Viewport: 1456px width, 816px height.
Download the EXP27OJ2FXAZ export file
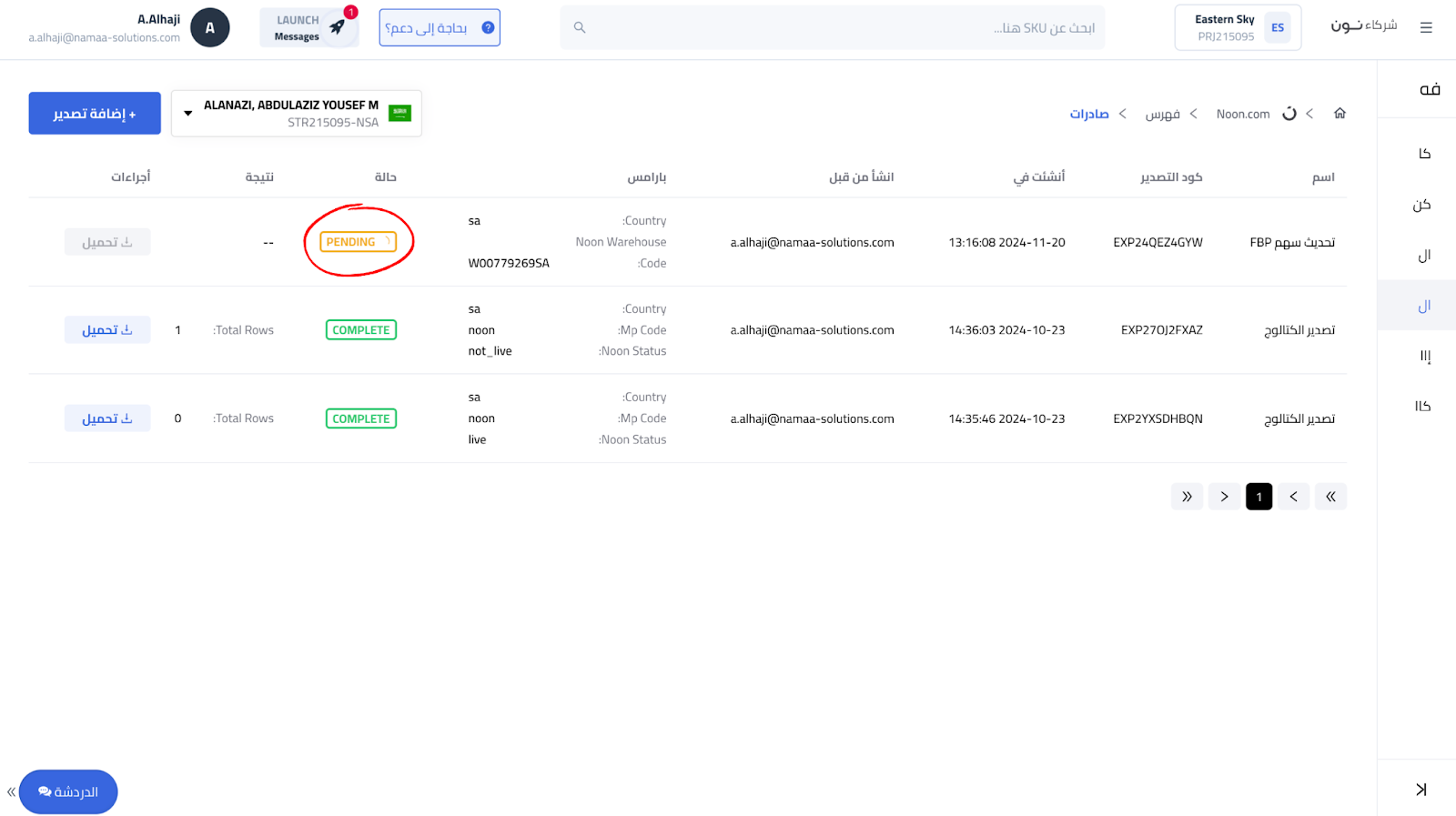click(107, 330)
